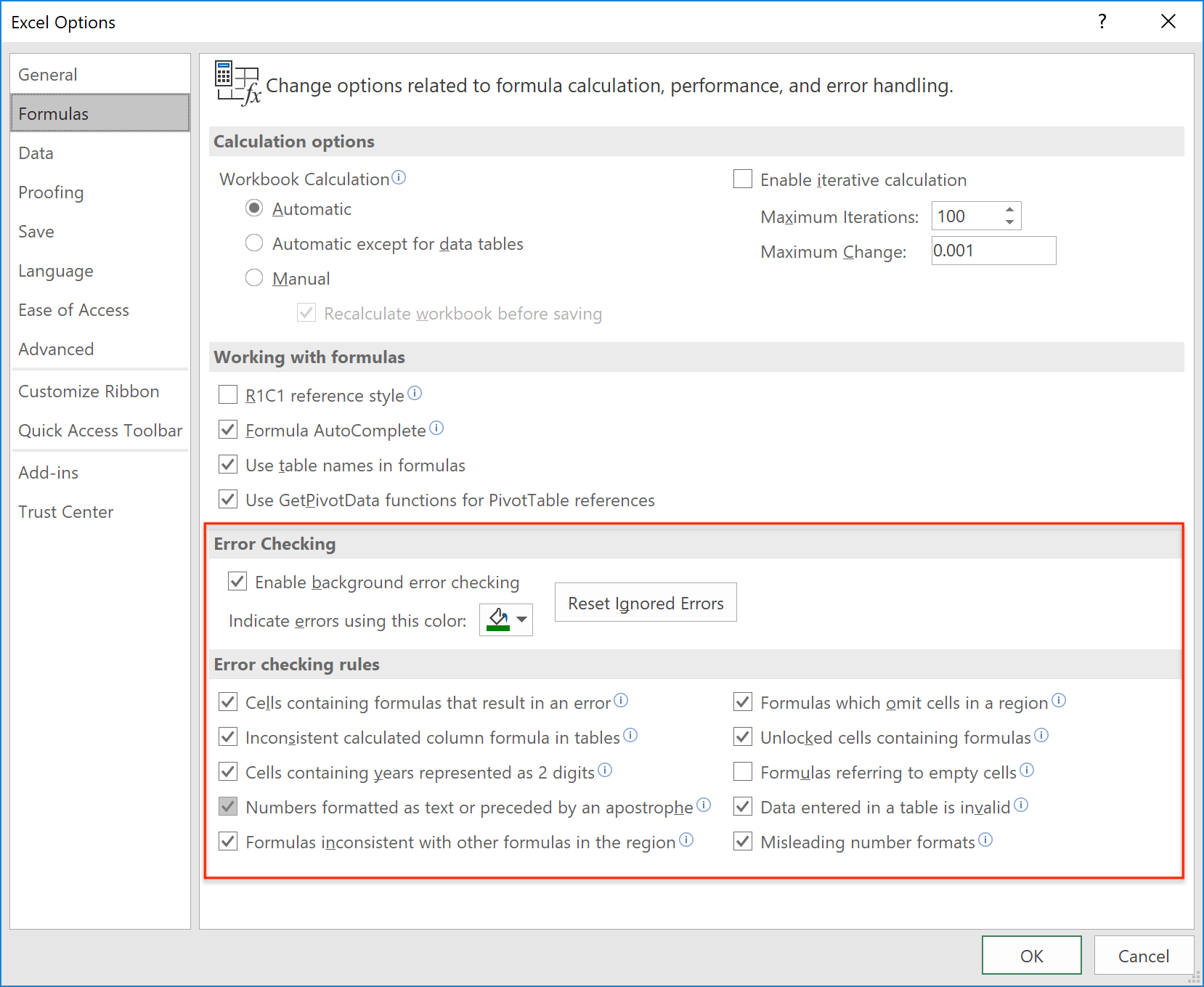
Task: Click info icon beside Formula AutoComplete
Action: [x=436, y=428]
